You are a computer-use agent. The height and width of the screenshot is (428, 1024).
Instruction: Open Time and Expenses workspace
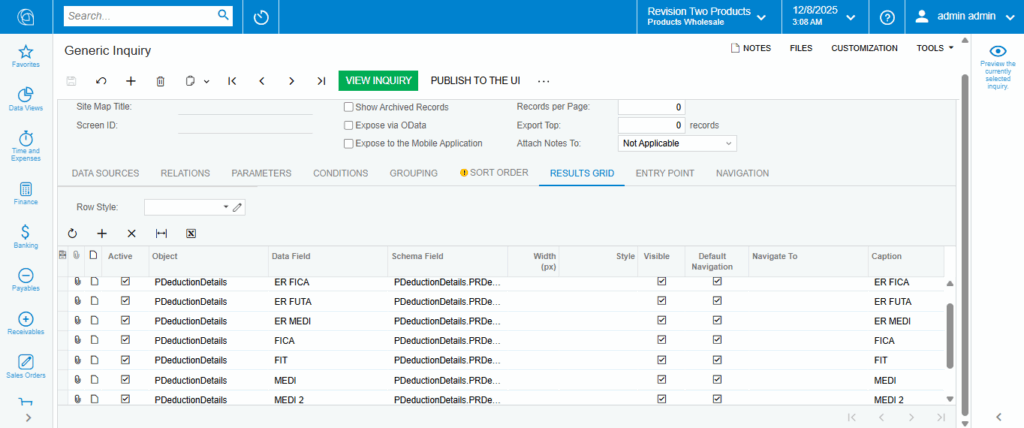(26, 143)
